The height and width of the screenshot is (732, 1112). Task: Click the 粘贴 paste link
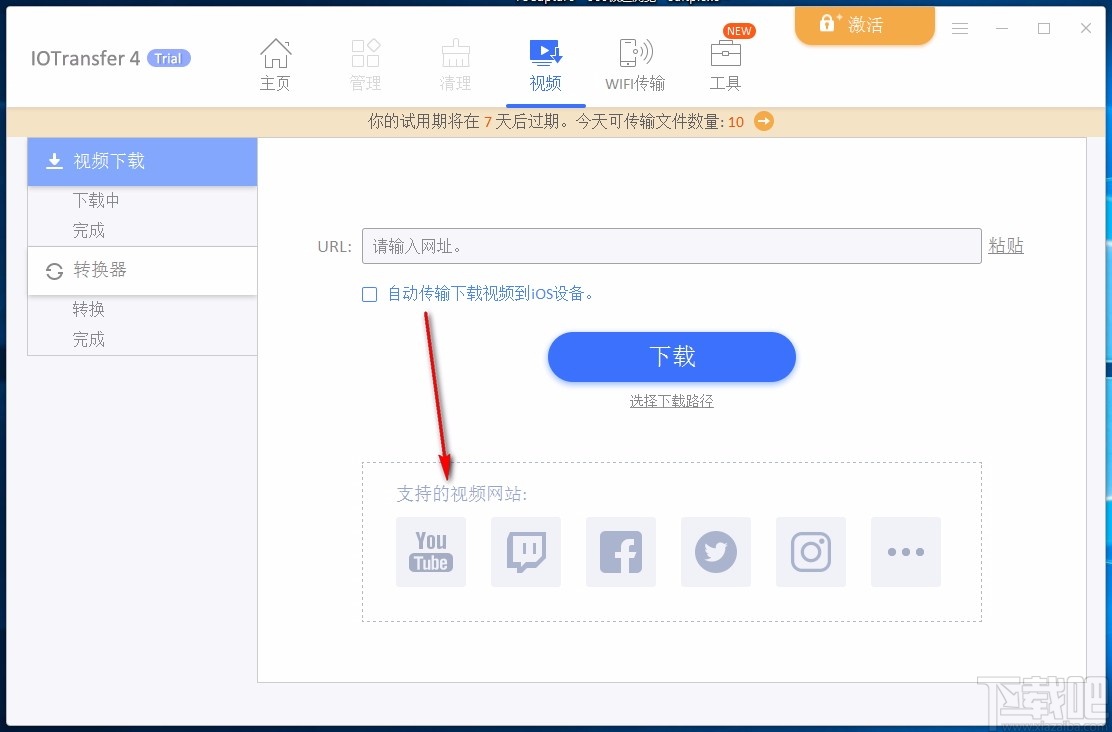[x=1005, y=245]
